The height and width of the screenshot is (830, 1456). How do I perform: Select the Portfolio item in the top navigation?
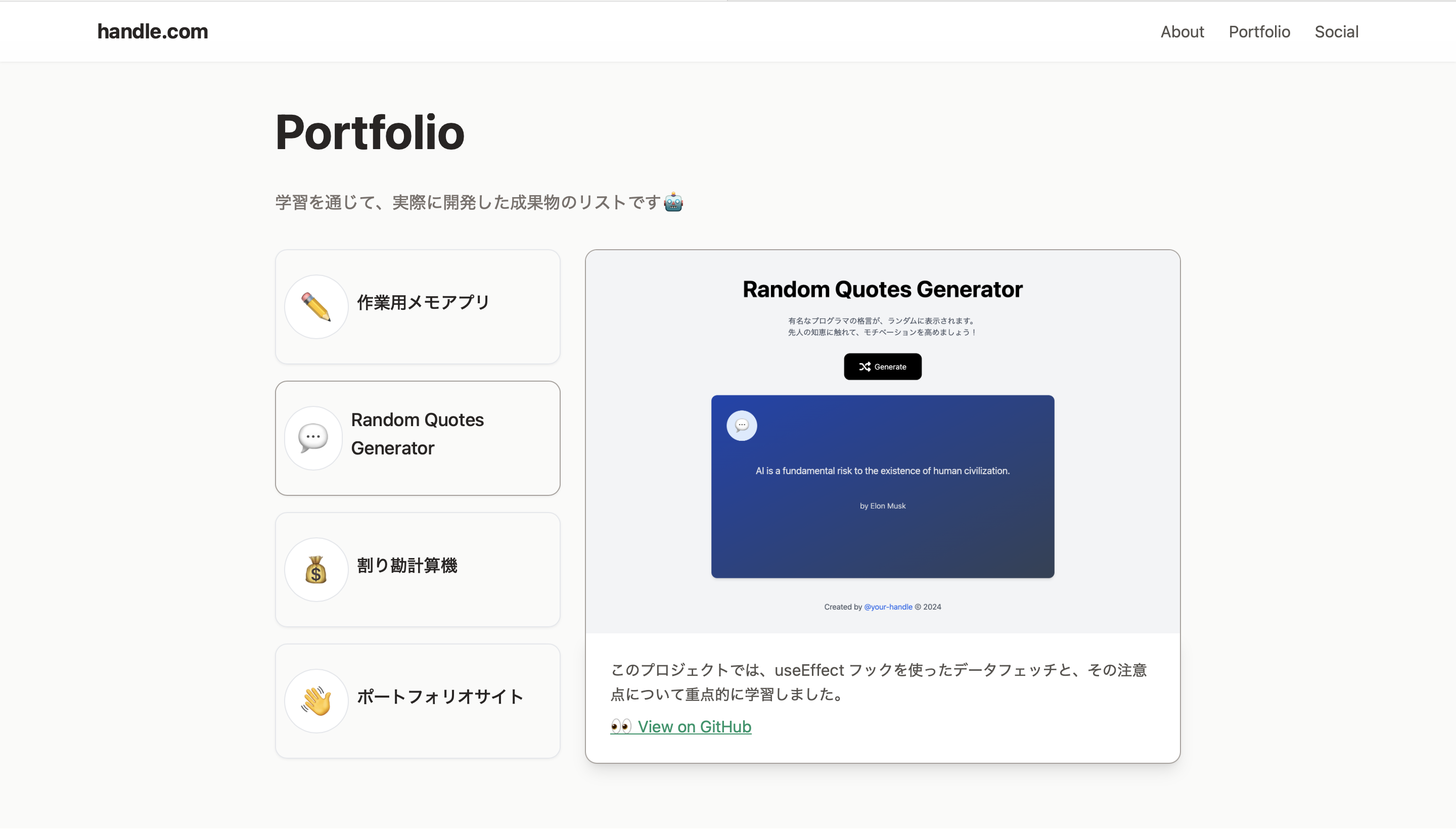click(x=1259, y=31)
